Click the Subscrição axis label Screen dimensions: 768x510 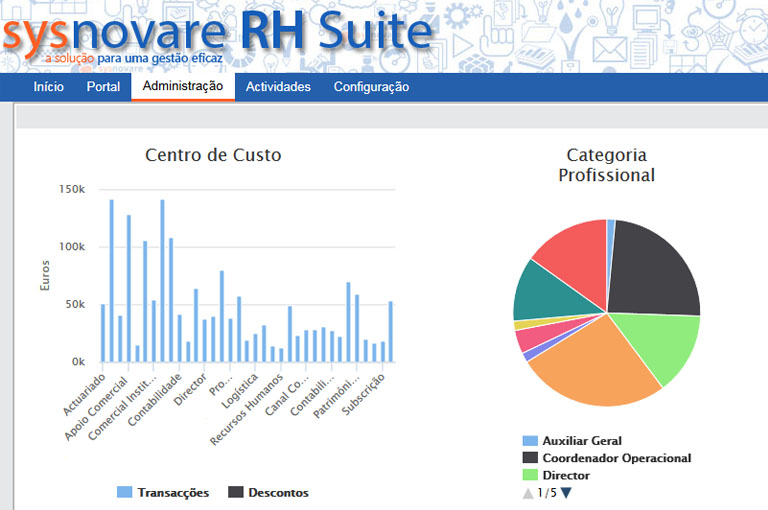pyautogui.click(x=363, y=394)
